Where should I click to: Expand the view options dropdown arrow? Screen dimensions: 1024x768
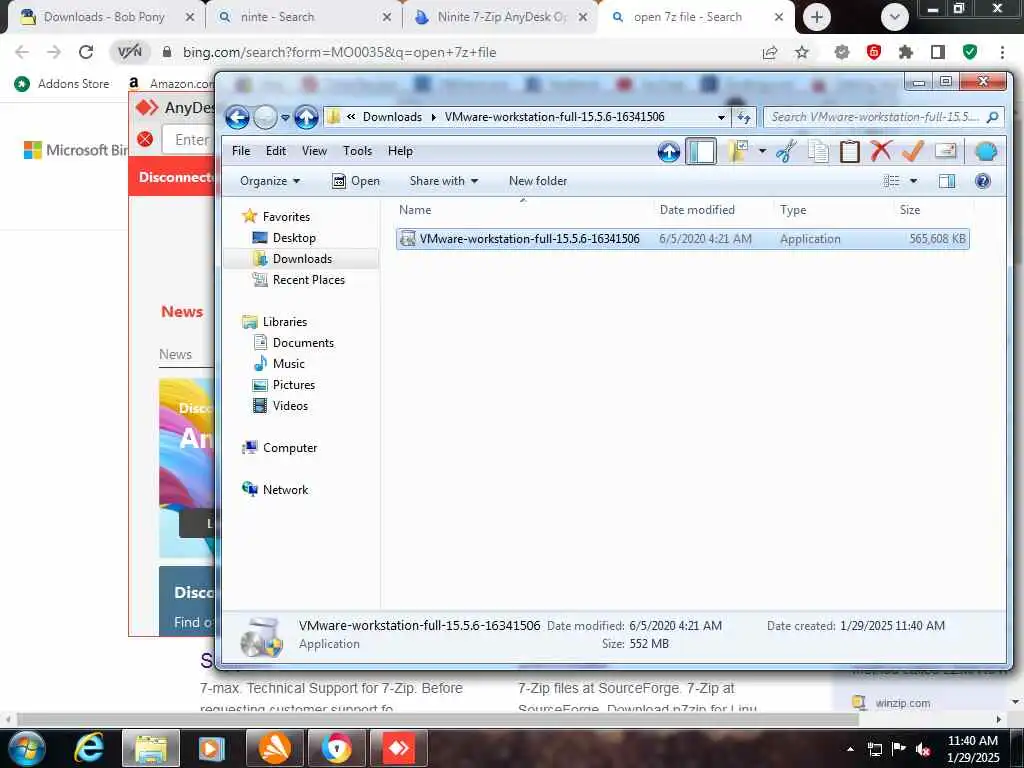(x=913, y=181)
